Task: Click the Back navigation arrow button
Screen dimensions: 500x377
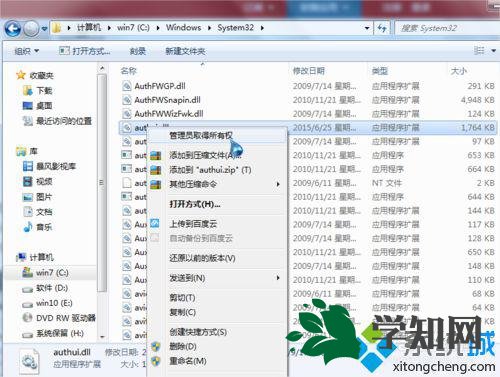Action: 13,29
